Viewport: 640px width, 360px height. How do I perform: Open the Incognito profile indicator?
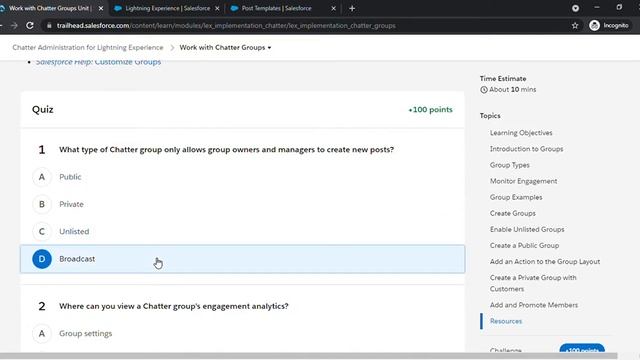[609, 25]
